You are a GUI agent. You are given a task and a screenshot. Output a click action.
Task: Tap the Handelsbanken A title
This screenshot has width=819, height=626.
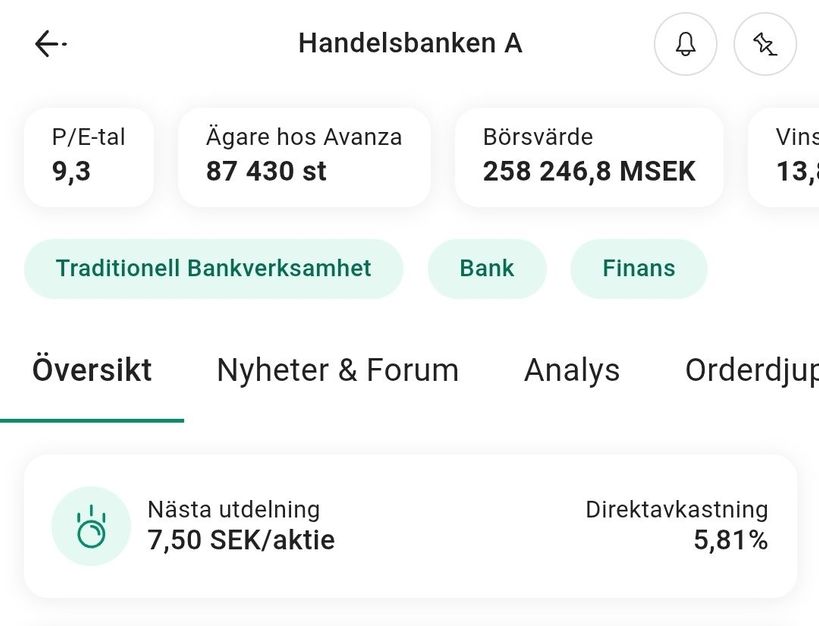click(x=410, y=44)
